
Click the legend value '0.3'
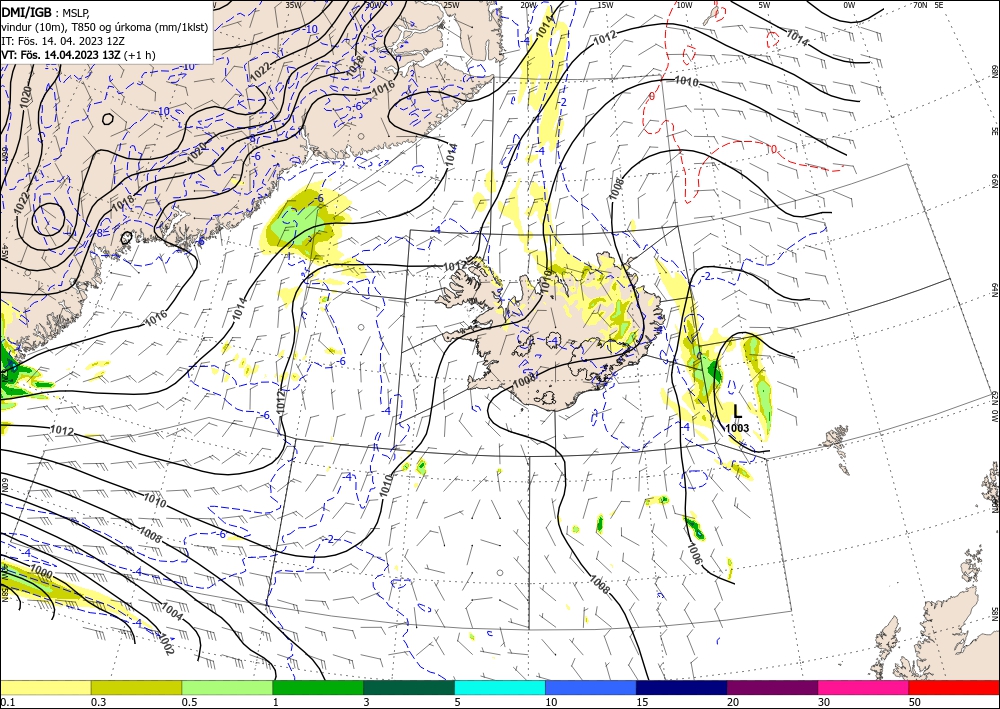(x=98, y=702)
